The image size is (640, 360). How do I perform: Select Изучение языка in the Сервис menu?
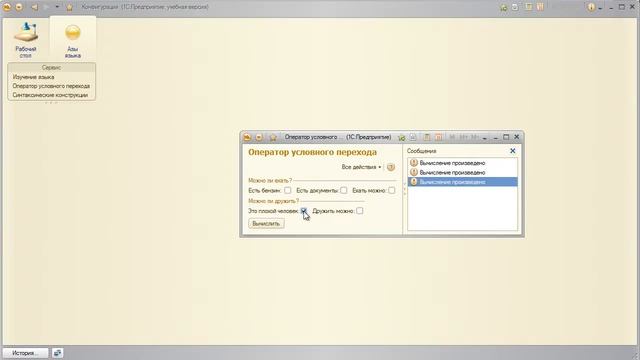tap(33, 77)
